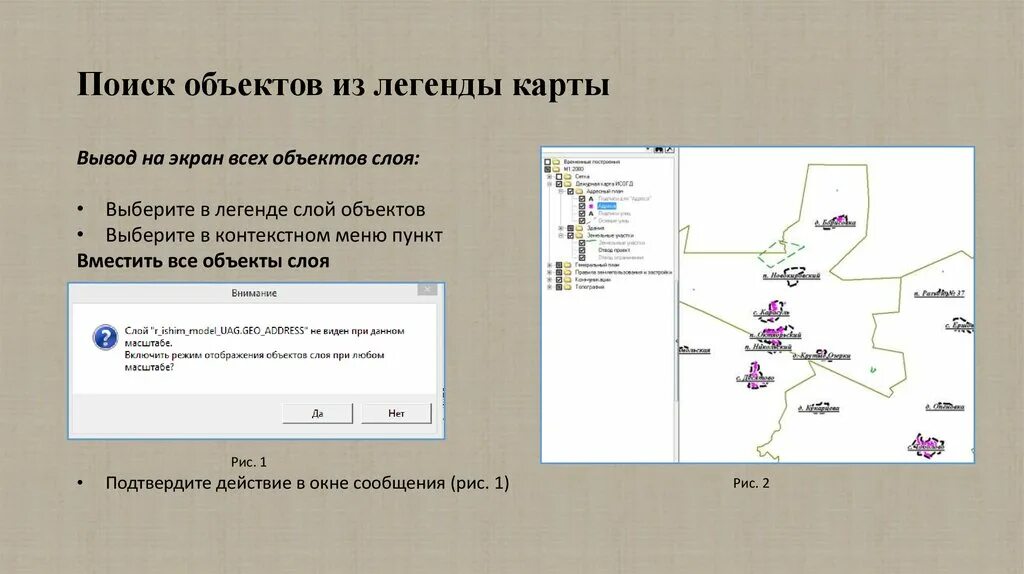This screenshot has height=574, width=1024.
Task: Click the 'A' label icon of Подписи для Адреса
Action: coord(591,199)
